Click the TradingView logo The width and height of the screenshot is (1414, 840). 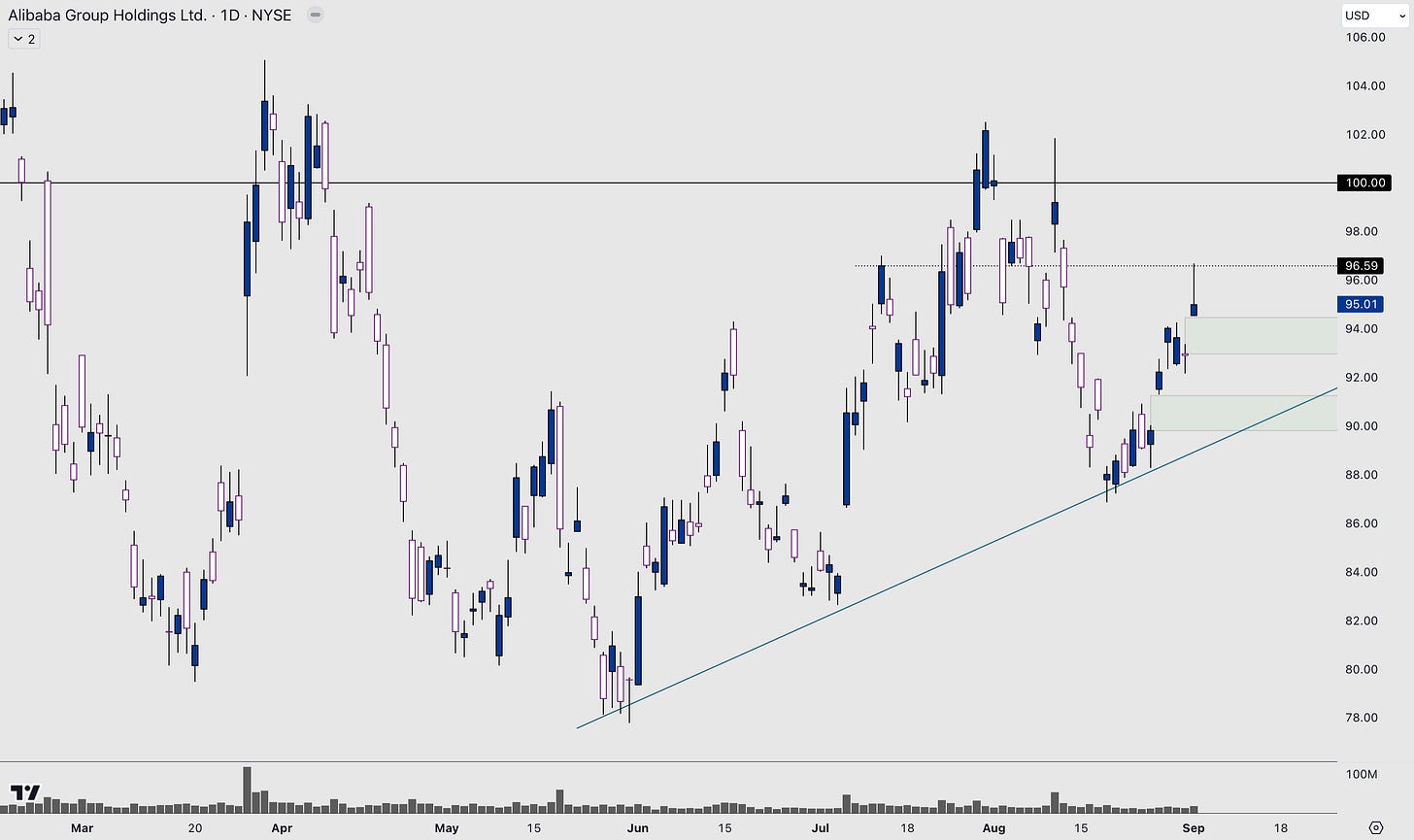tap(25, 792)
